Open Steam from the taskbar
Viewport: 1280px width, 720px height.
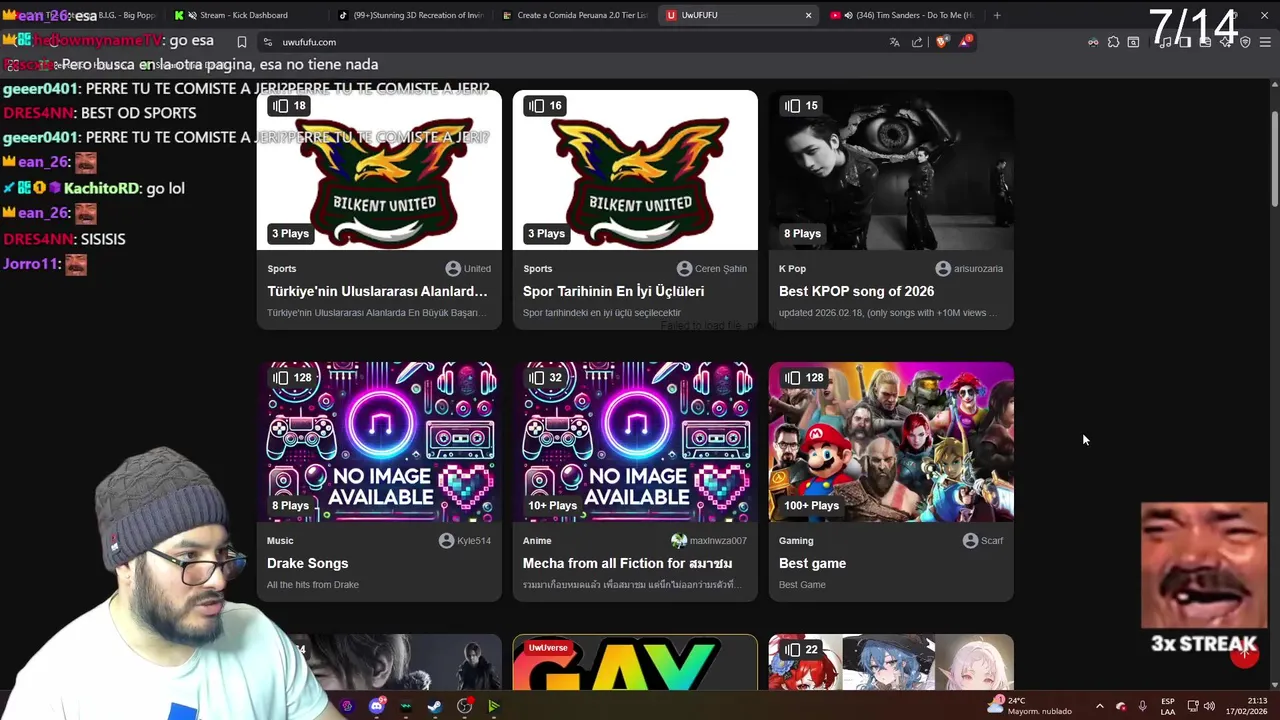pyautogui.click(x=435, y=706)
